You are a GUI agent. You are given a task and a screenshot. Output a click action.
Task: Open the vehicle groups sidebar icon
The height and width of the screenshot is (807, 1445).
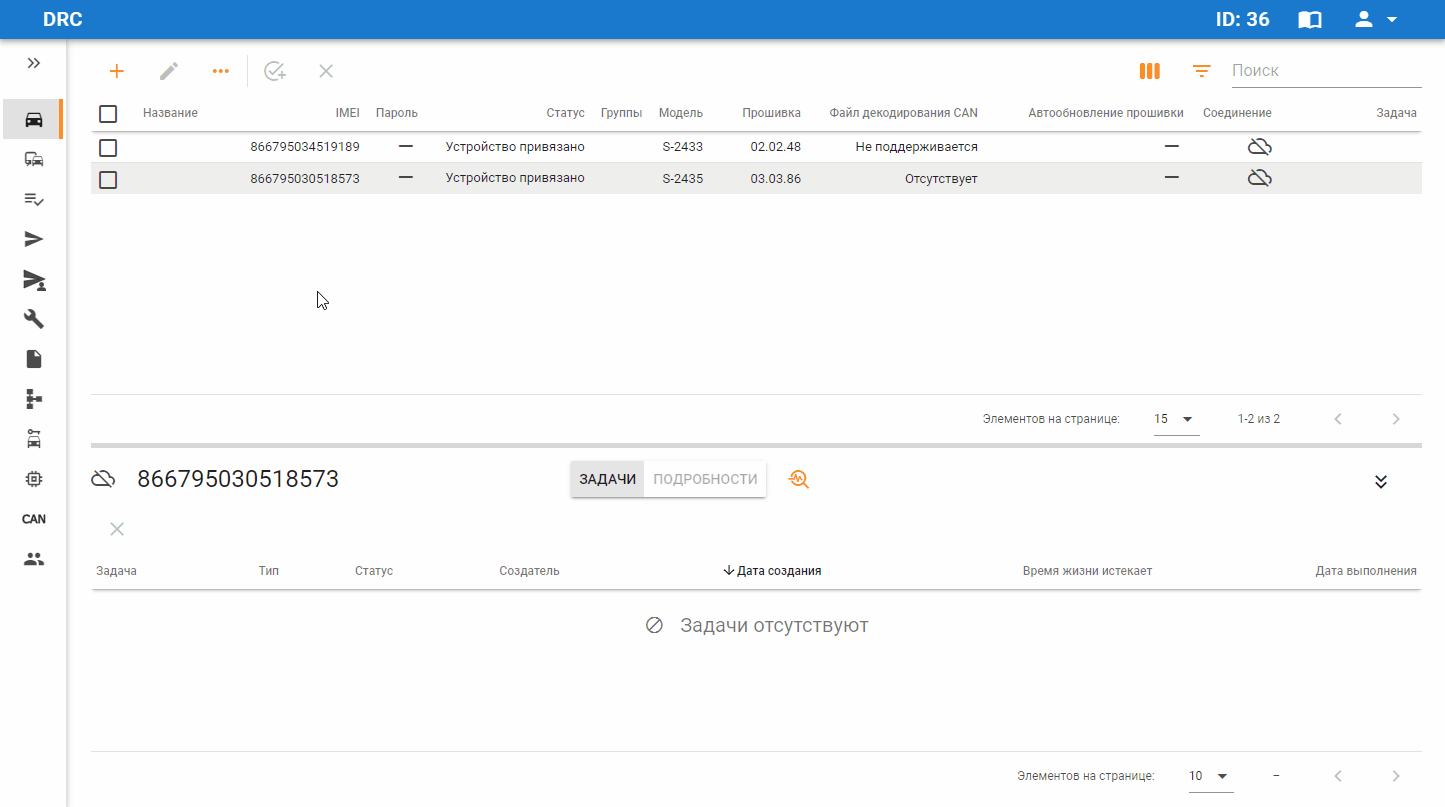pos(34,159)
